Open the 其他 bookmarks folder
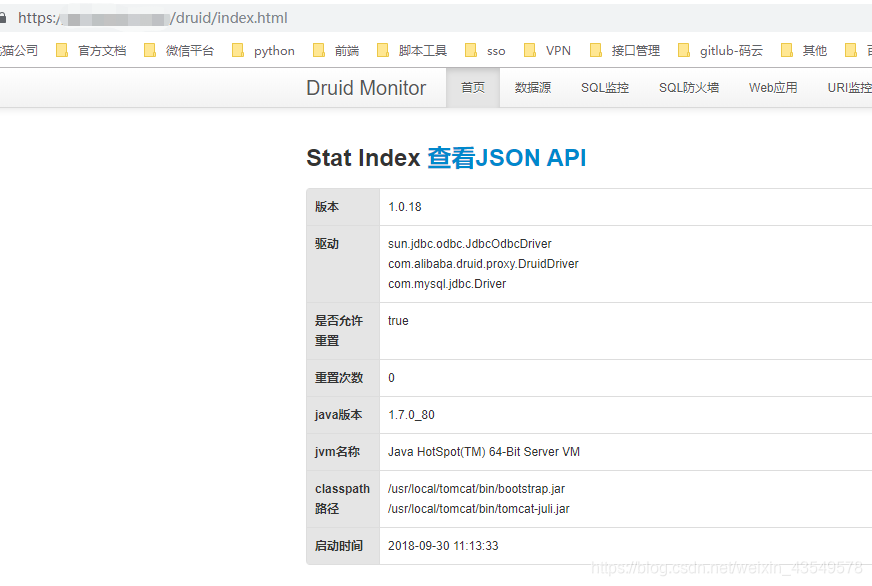The image size is (872, 586). click(814, 50)
